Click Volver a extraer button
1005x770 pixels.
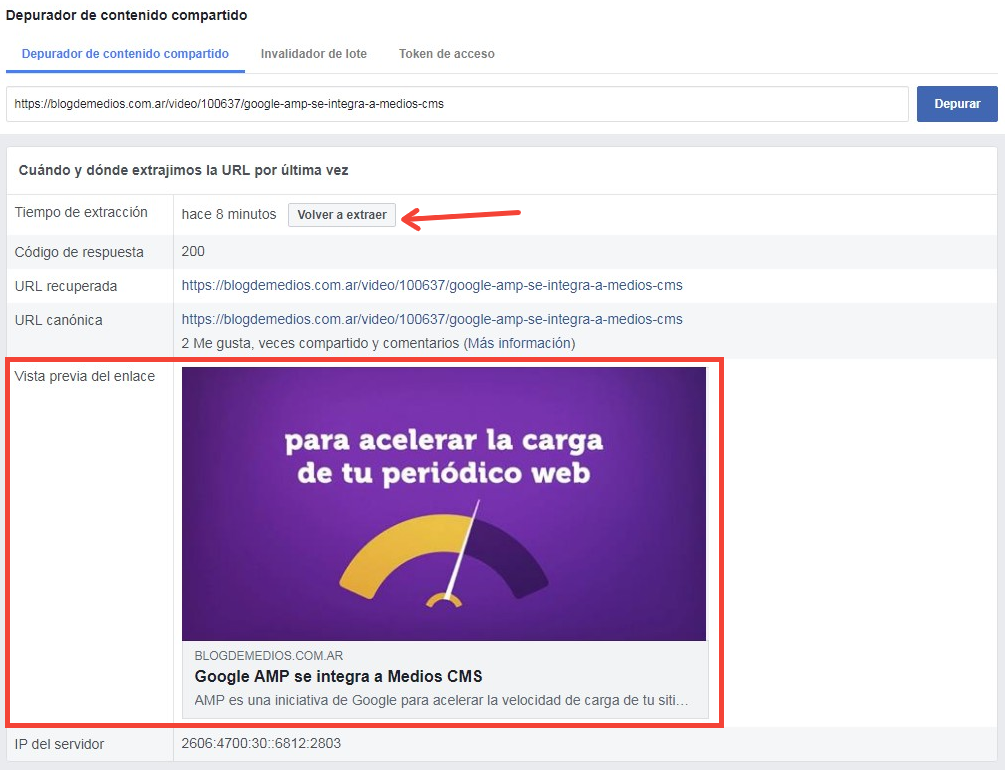click(x=342, y=215)
